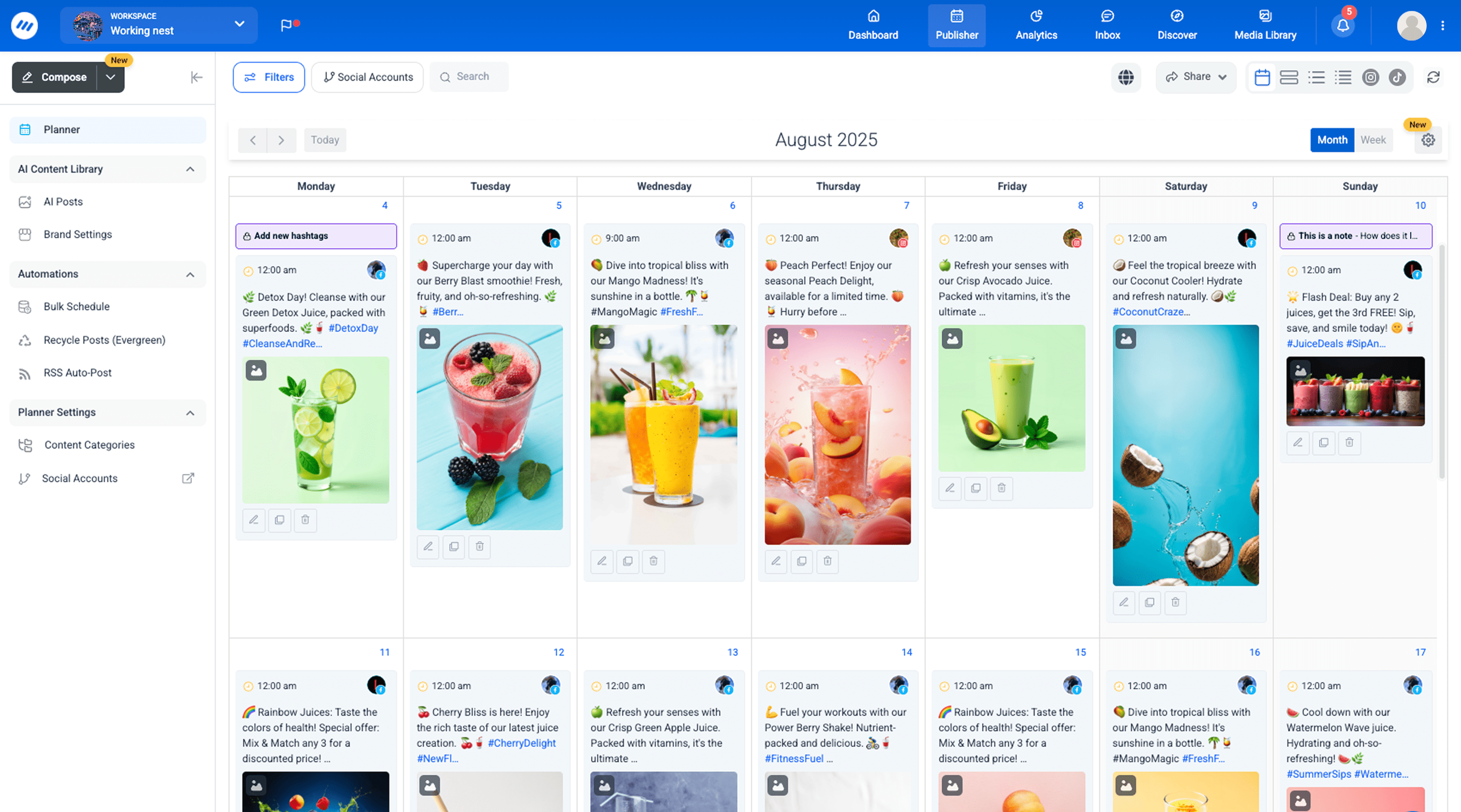Collapse the left sidebar panel
The image size is (1461, 812).
tap(196, 77)
